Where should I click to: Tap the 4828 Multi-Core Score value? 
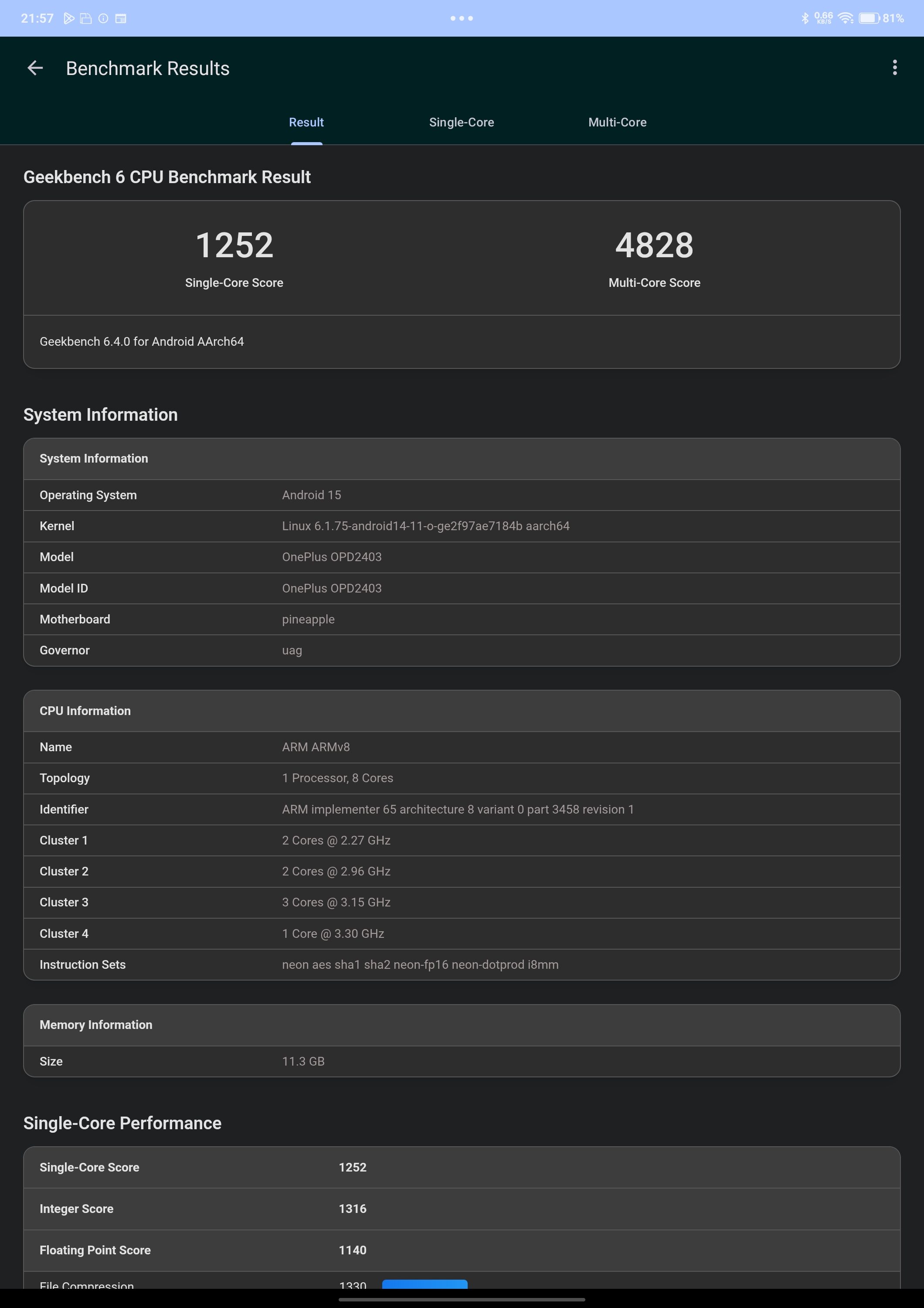[x=654, y=245]
